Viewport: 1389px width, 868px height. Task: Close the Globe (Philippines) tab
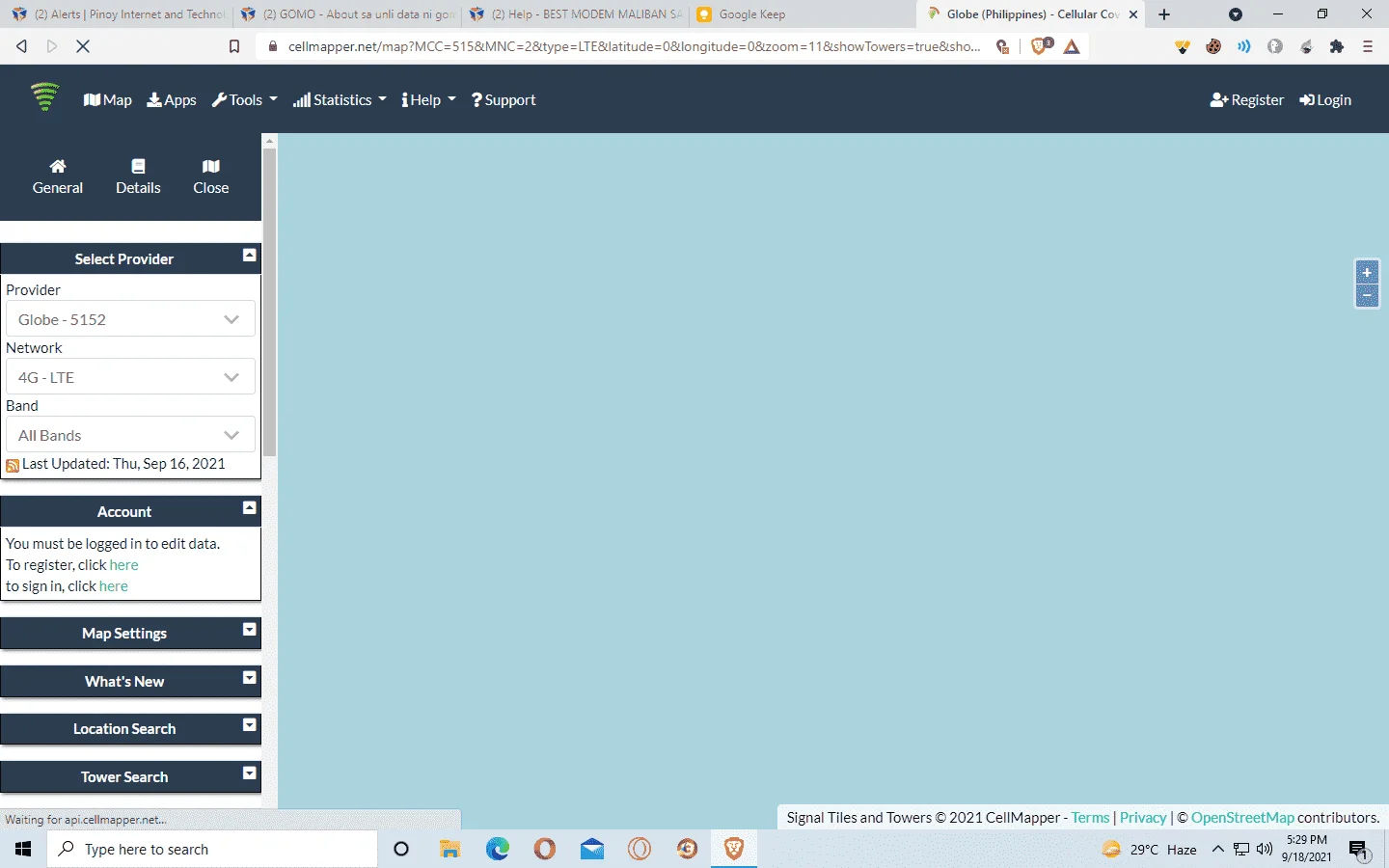click(1133, 14)
